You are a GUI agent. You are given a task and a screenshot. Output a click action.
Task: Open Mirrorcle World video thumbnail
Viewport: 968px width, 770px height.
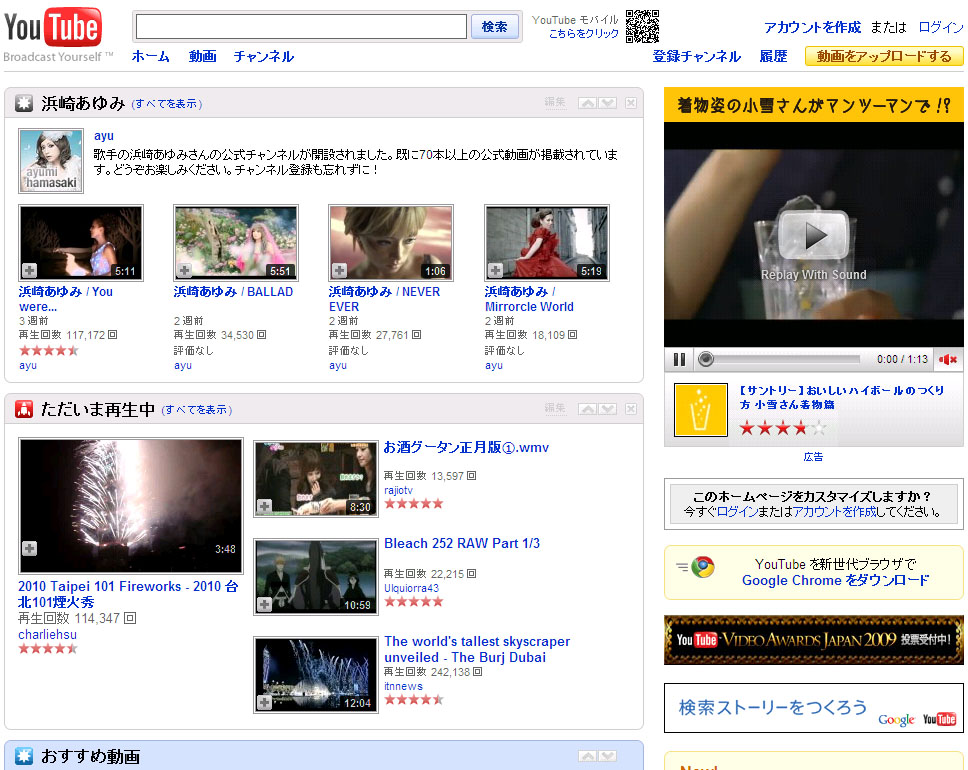click(546, 243)
